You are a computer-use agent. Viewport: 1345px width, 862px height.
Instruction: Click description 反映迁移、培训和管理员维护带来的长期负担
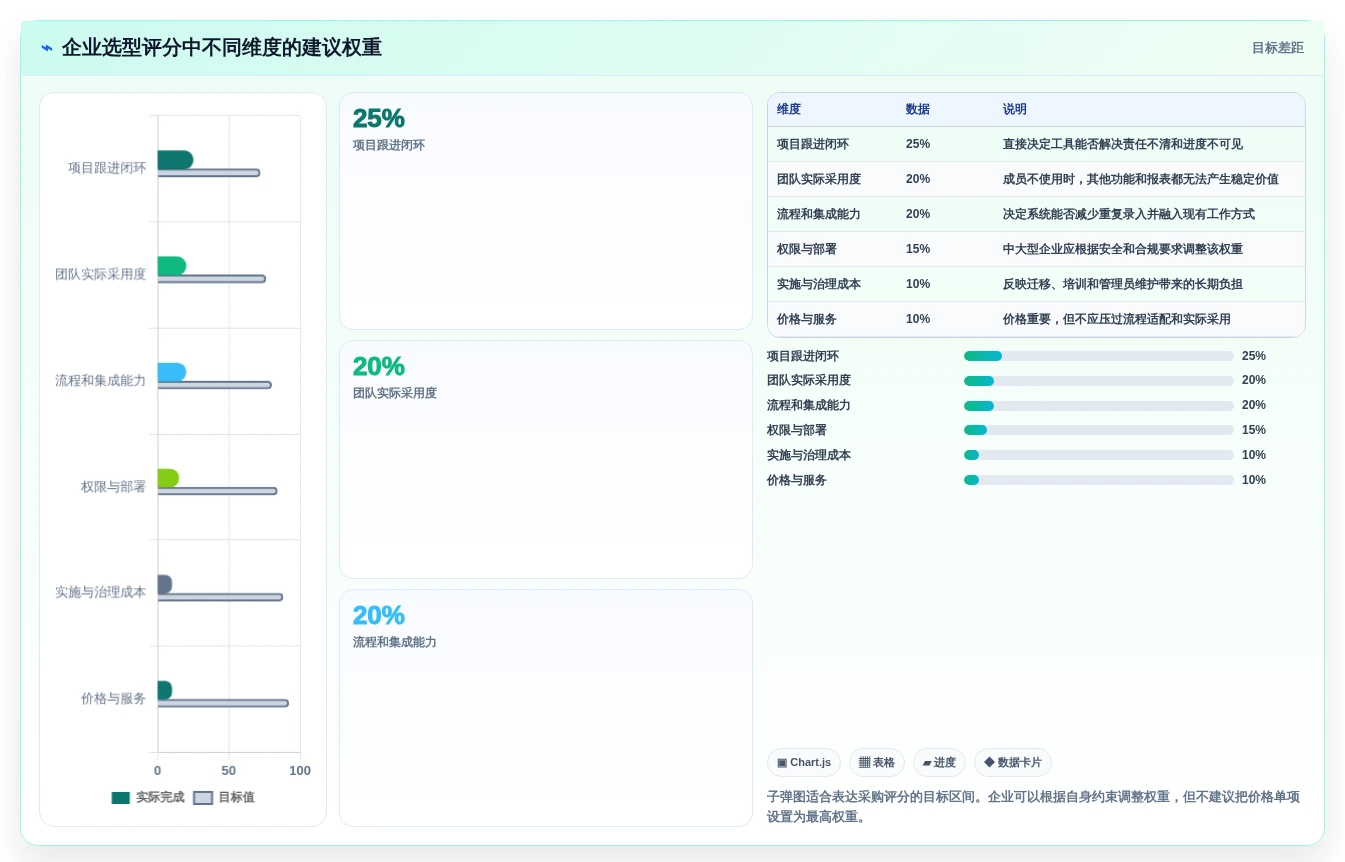1123,284
